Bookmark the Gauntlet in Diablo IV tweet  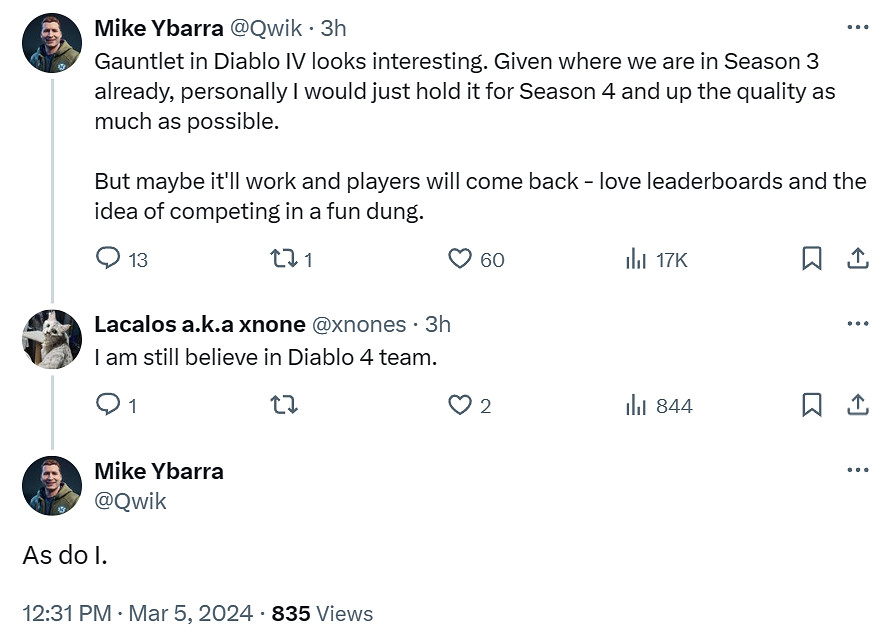[x=812, y=259]
